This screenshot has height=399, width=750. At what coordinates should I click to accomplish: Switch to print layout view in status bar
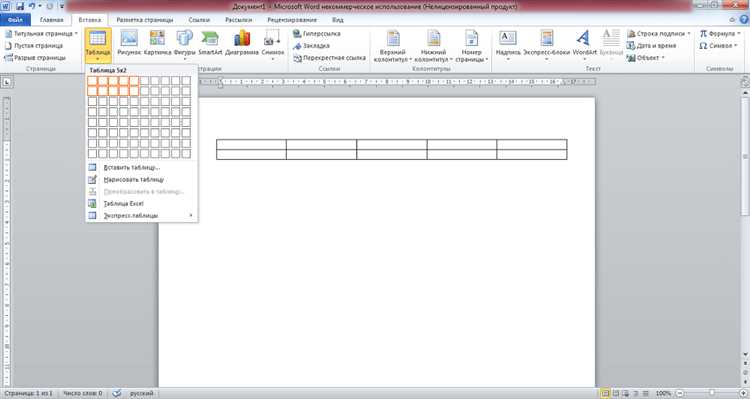coord(605,393)
